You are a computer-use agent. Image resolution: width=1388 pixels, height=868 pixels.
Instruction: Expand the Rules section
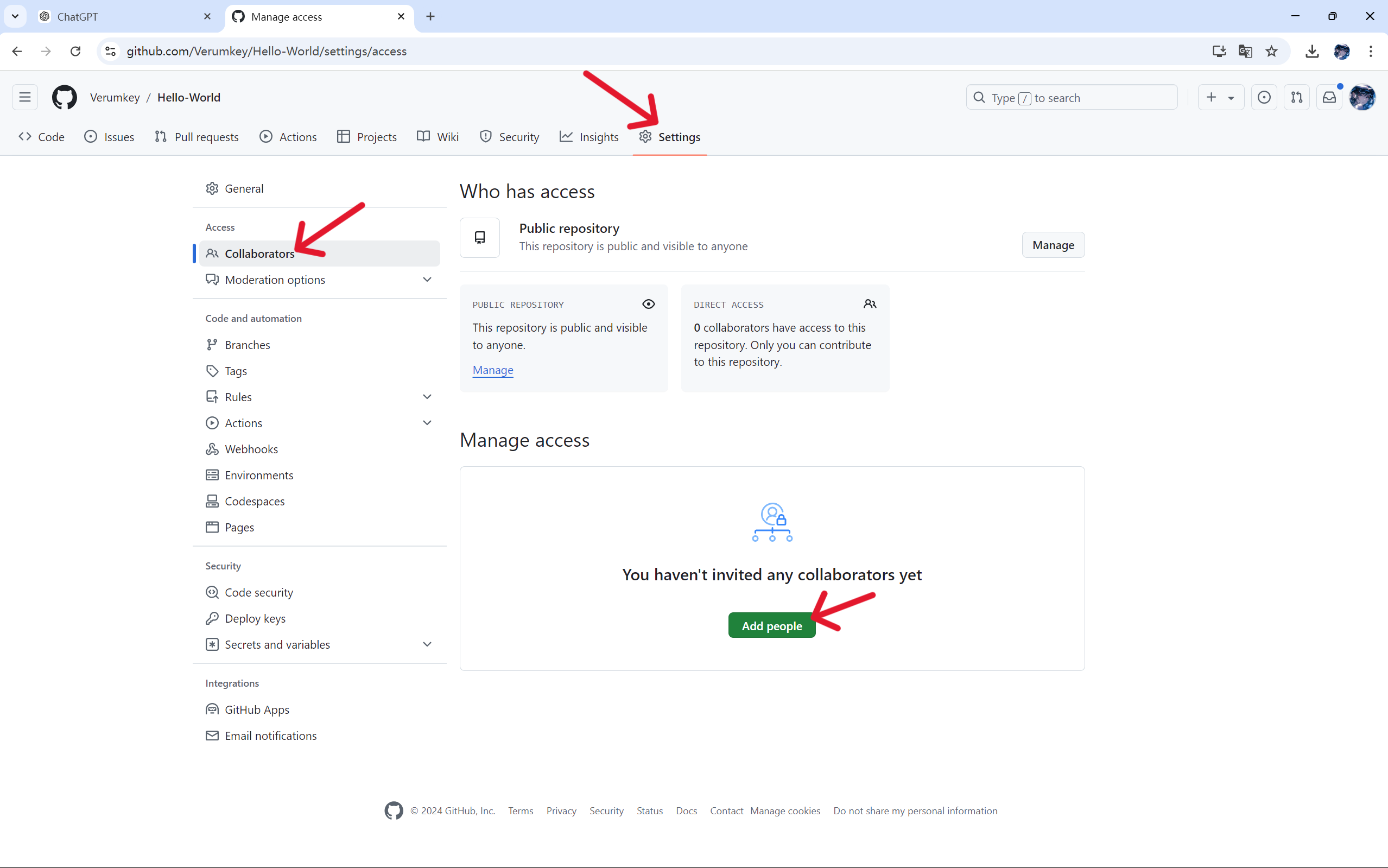pos(320,397)
